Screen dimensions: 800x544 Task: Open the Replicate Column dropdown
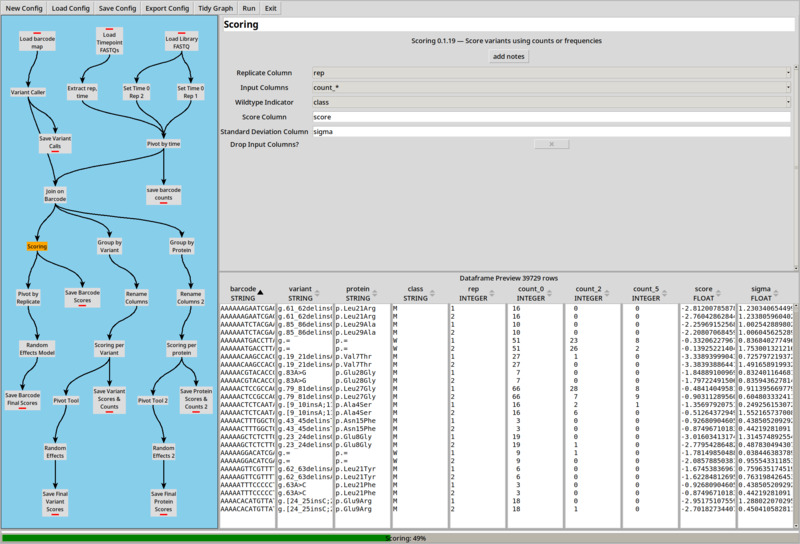coord(552,73)
